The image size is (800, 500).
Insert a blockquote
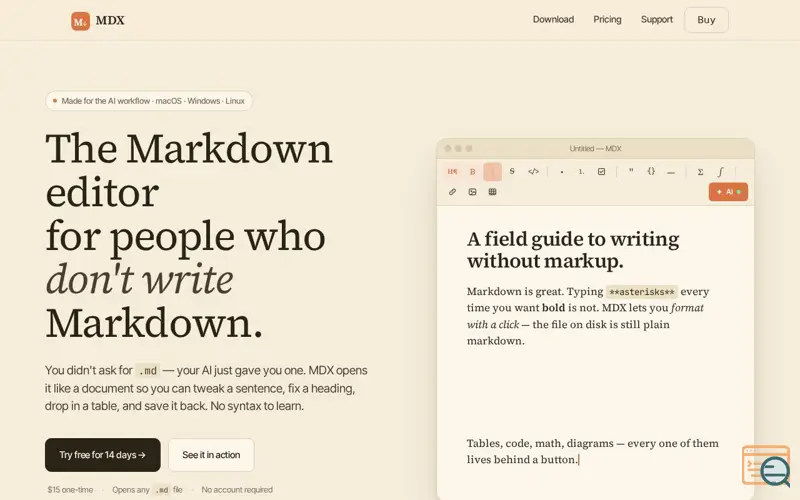click(631, 171)
